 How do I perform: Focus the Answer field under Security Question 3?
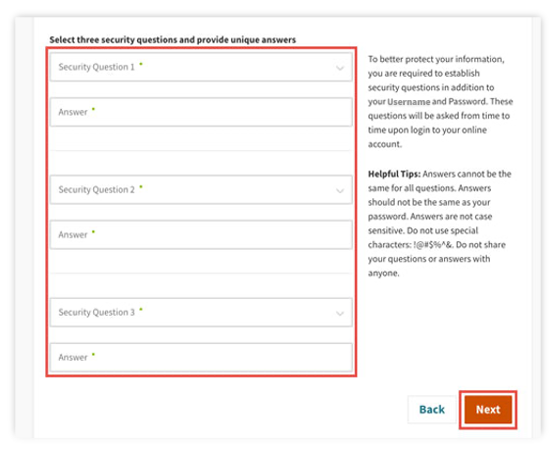tap(201, 357)
